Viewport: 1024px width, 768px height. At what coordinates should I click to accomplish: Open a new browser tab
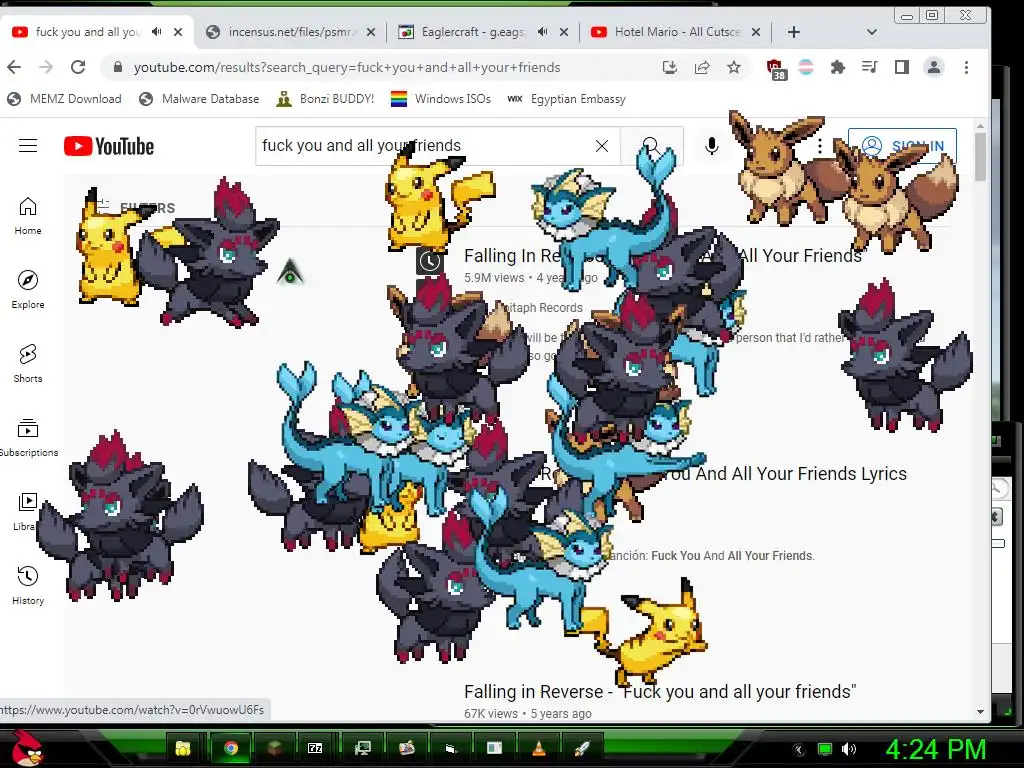coord(793,32)
